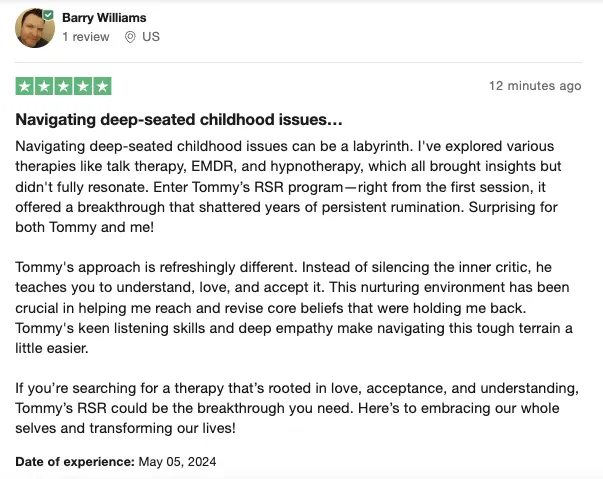Select the fifth green rating star

click(x=102, y=86)
